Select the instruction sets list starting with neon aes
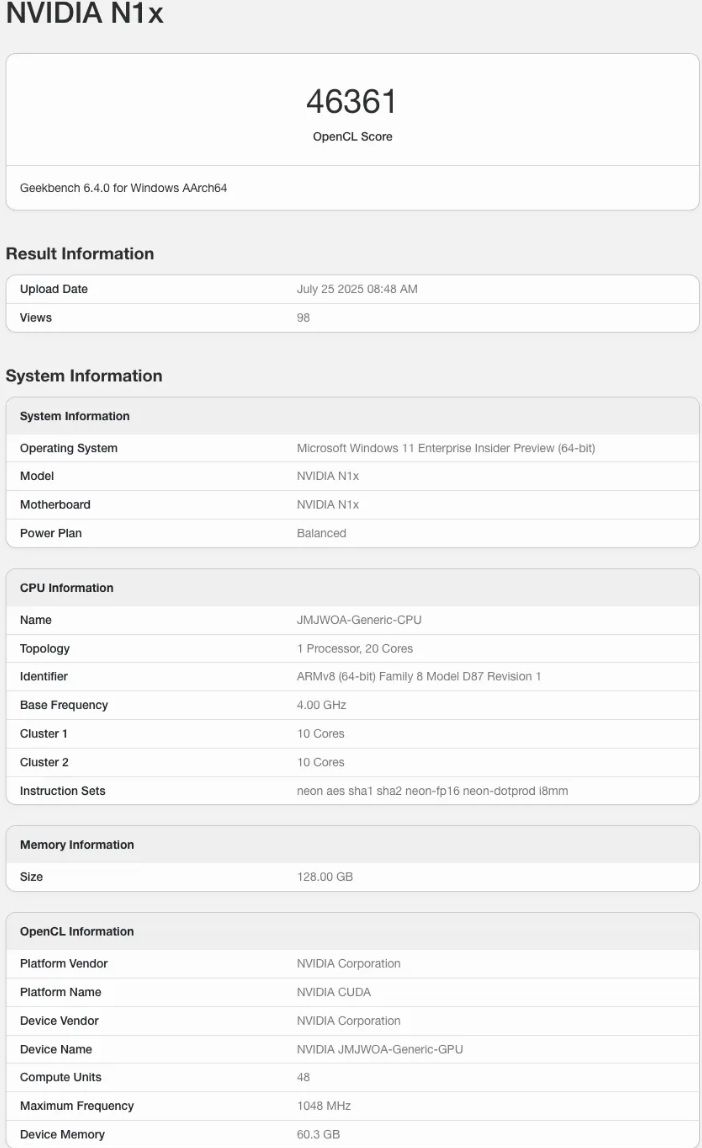 432,791
